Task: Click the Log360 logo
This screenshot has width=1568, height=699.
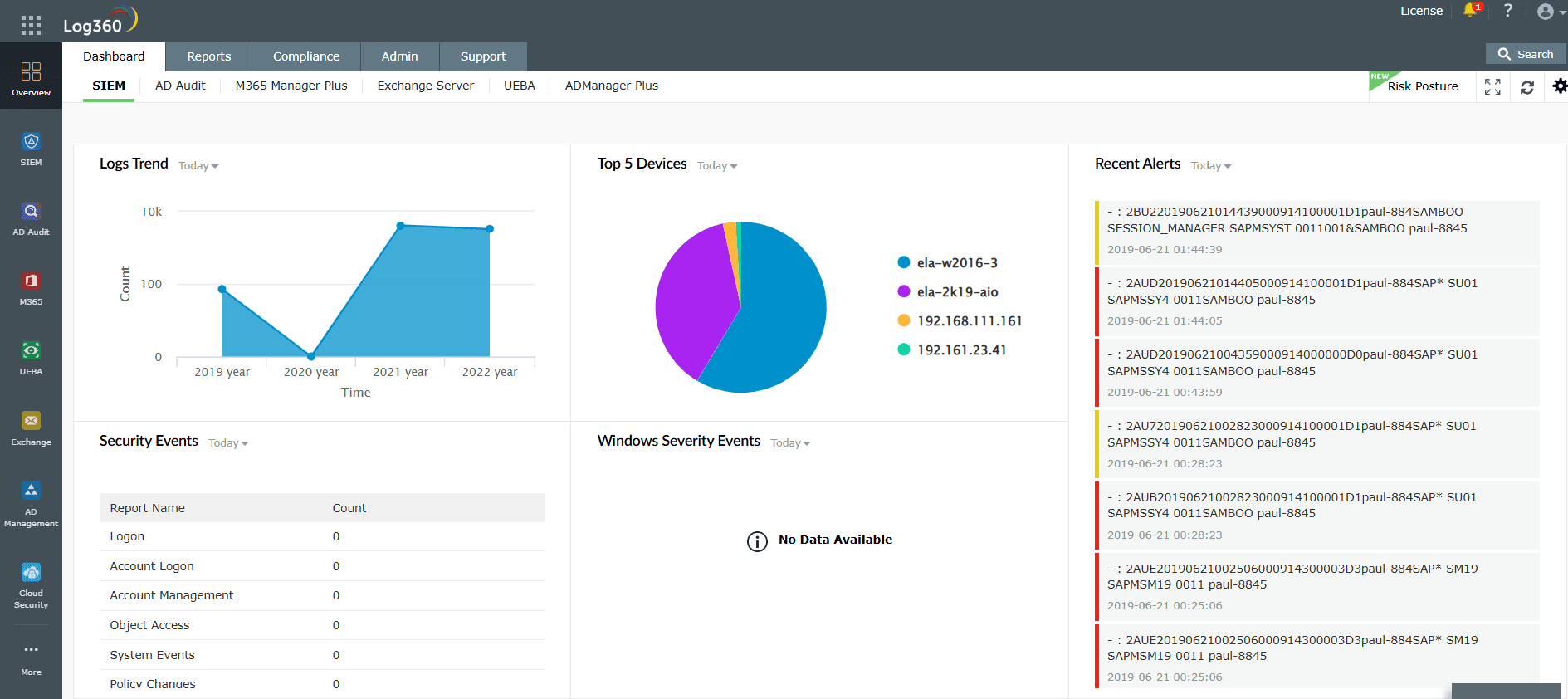Action: tap(100, 21)
